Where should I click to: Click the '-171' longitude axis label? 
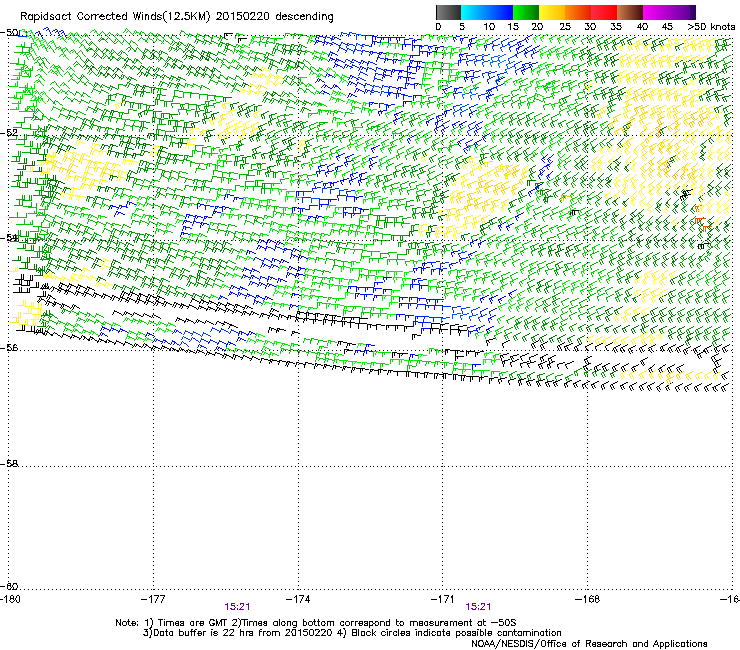(443, 599)
